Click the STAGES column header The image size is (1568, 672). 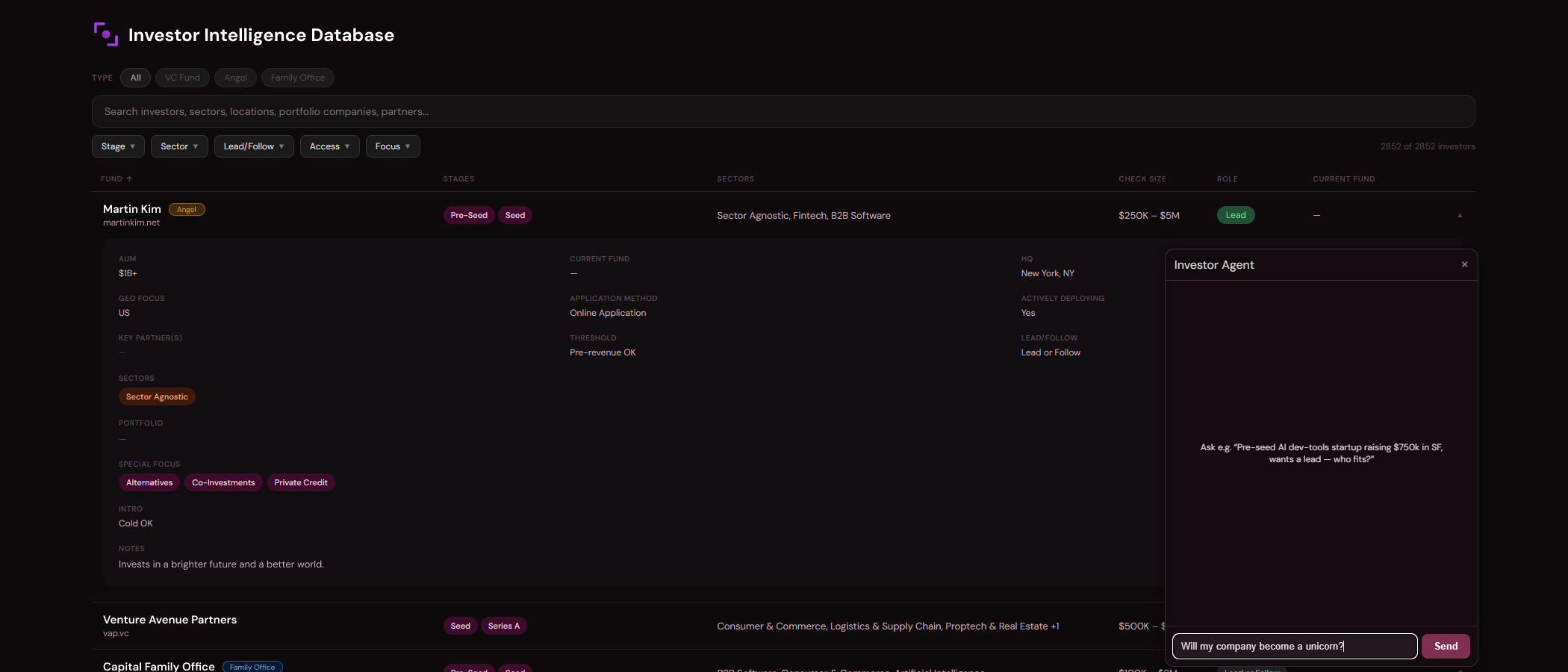point(458,179)
